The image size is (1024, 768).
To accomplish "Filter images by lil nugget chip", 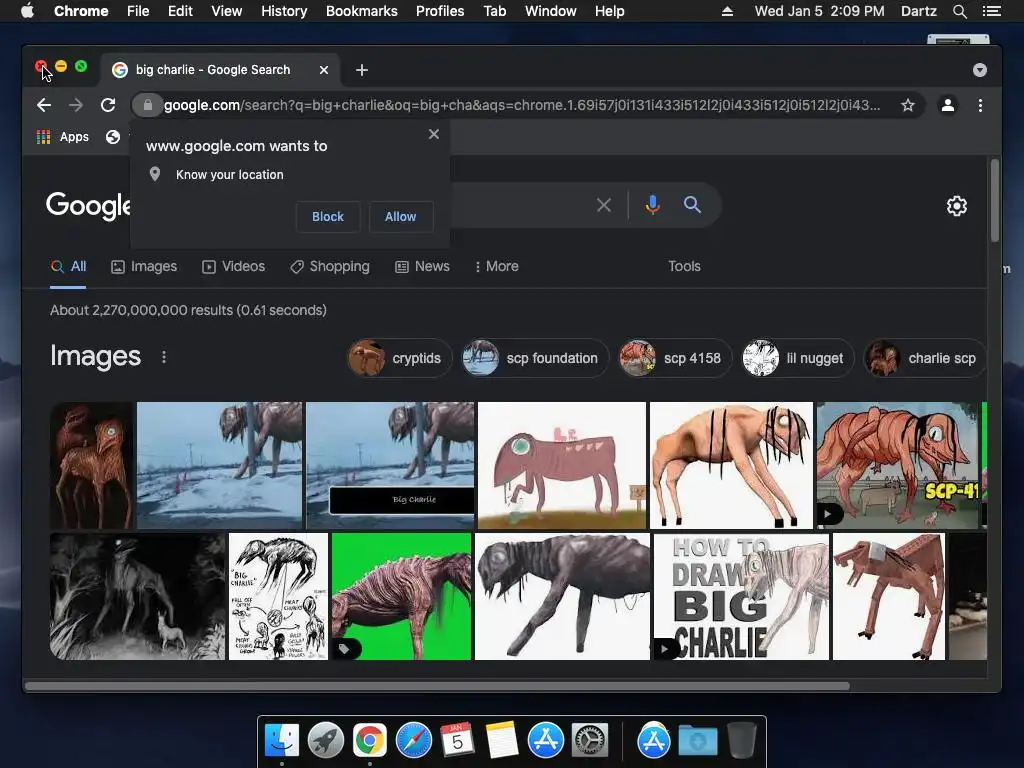I will 797,358.
